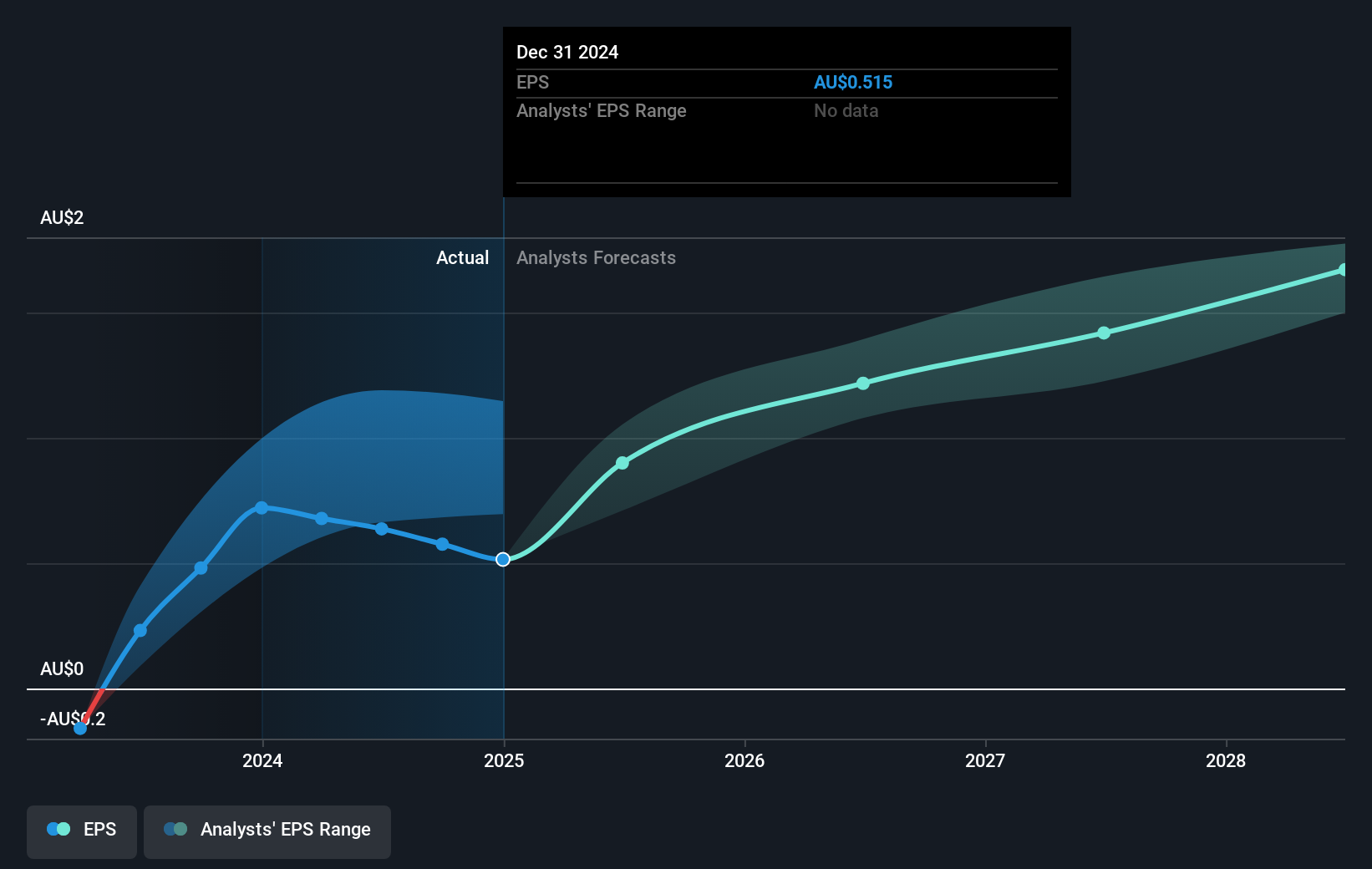Click the 2024 x-axis label
The height and width of the screenshot is (869, 1372).
[262, 760]
